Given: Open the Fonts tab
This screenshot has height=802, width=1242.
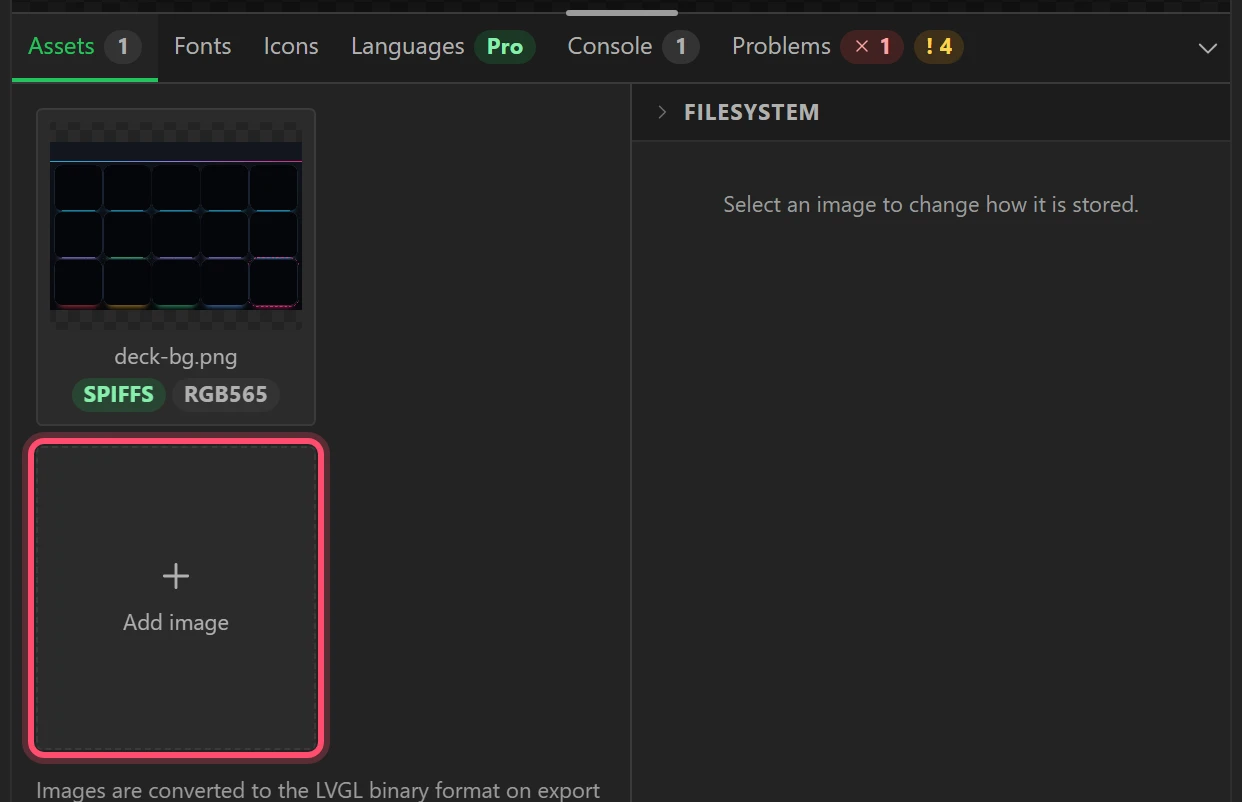Looking at the screenshot, I should pos(202,47).
